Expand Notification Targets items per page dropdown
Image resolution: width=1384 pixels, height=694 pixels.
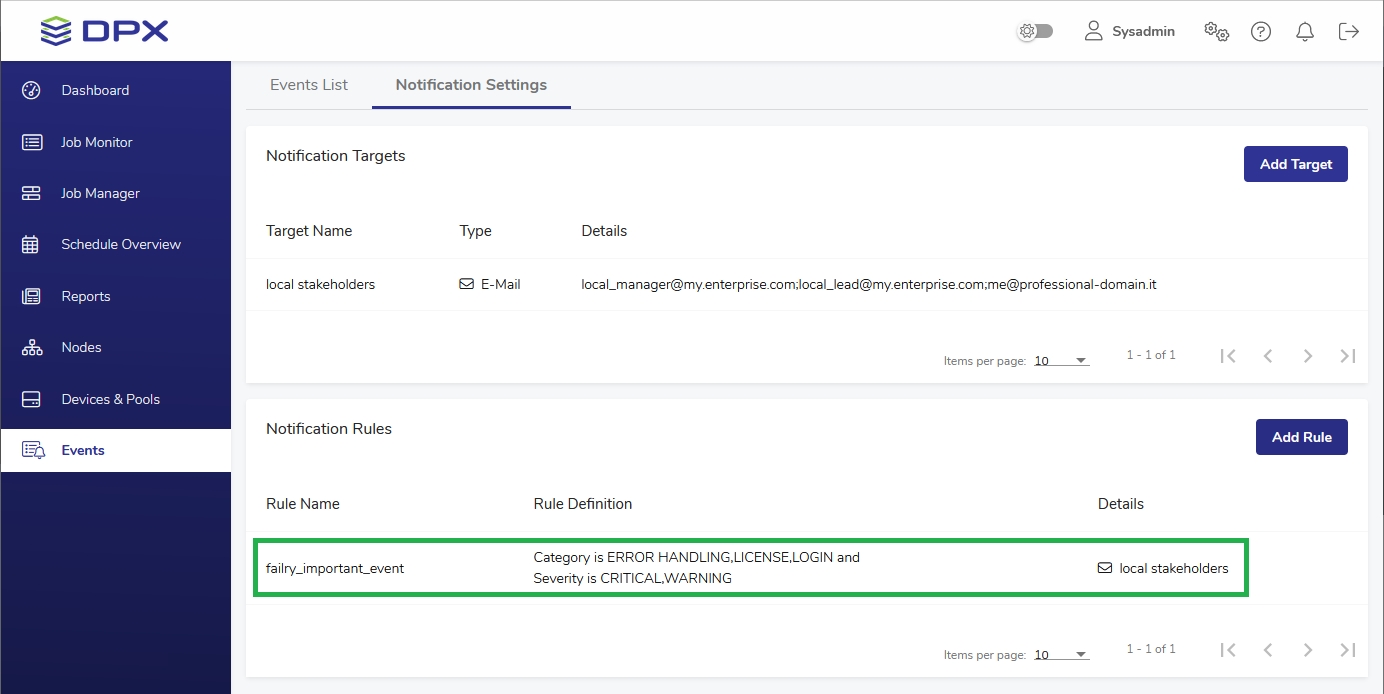tap(1061, 361)
